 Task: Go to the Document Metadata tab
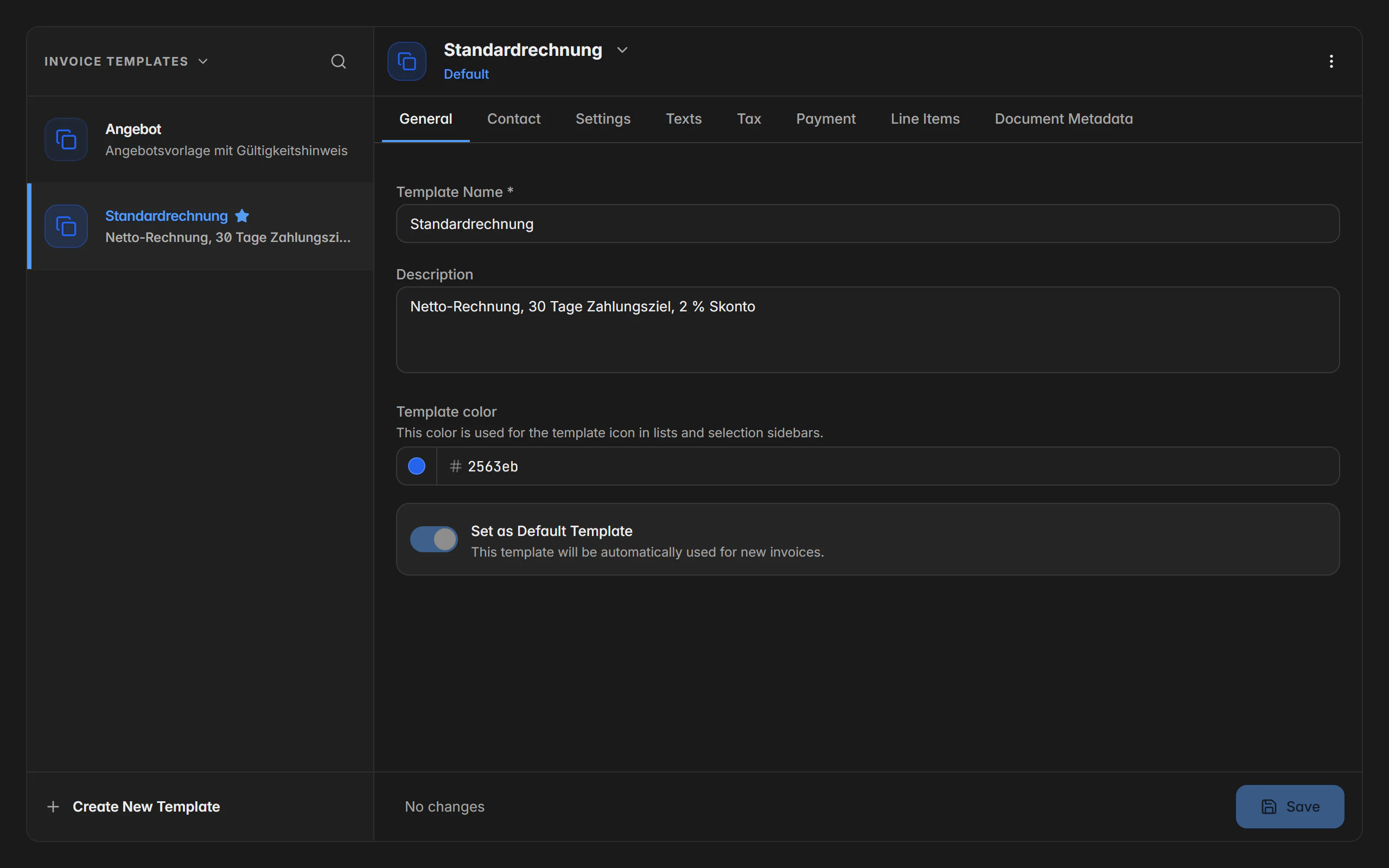[x=1063, y=119]
